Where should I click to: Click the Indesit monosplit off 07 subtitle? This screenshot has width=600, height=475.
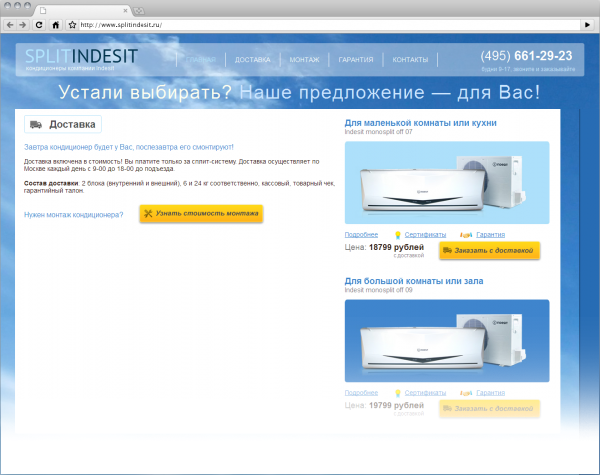coord(378,132)
